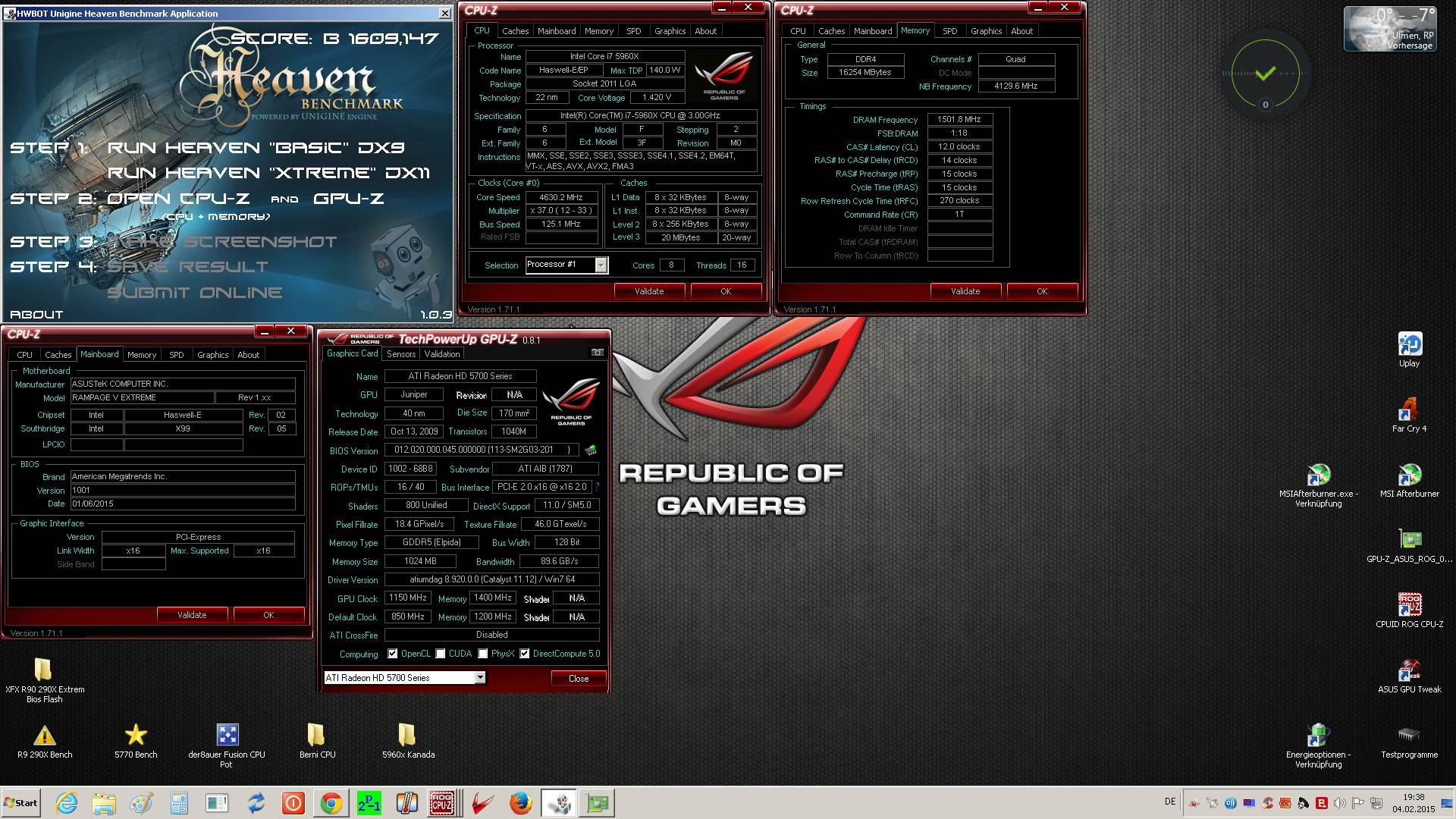Open Internet Explorer from the taskbar
The image size is (1456, 819).
point(67,803)
